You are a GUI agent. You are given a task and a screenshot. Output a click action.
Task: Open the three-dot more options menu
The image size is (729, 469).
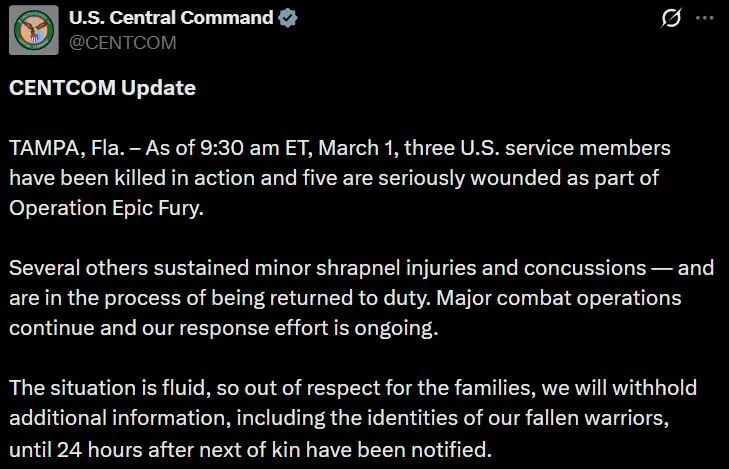(x=708, y=19)
